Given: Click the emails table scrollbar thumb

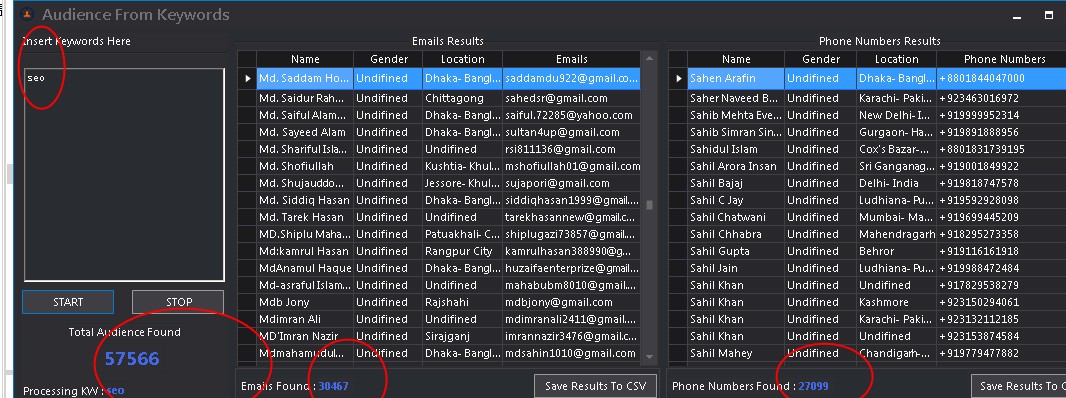Looking at the screenshot, I should coord(649,205).
